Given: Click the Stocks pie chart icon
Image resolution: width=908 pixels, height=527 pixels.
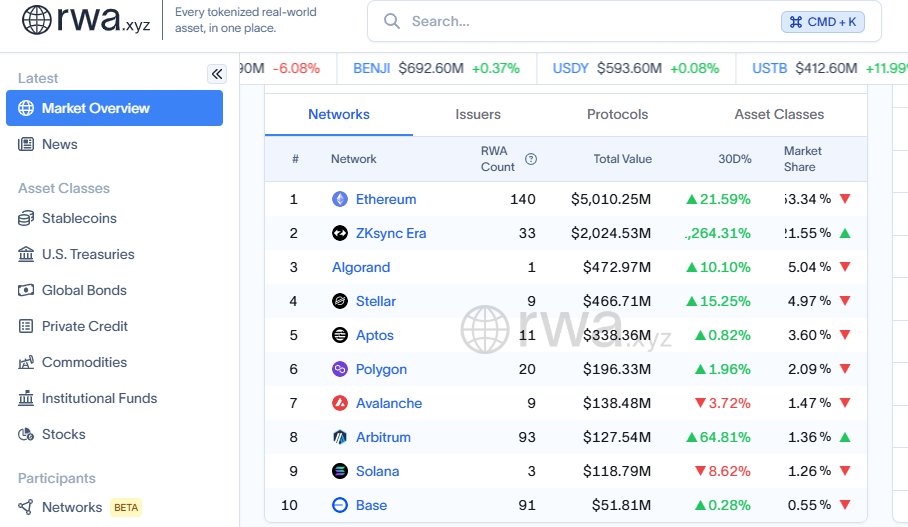Looking at the screenshot, I should pos(26,434).
